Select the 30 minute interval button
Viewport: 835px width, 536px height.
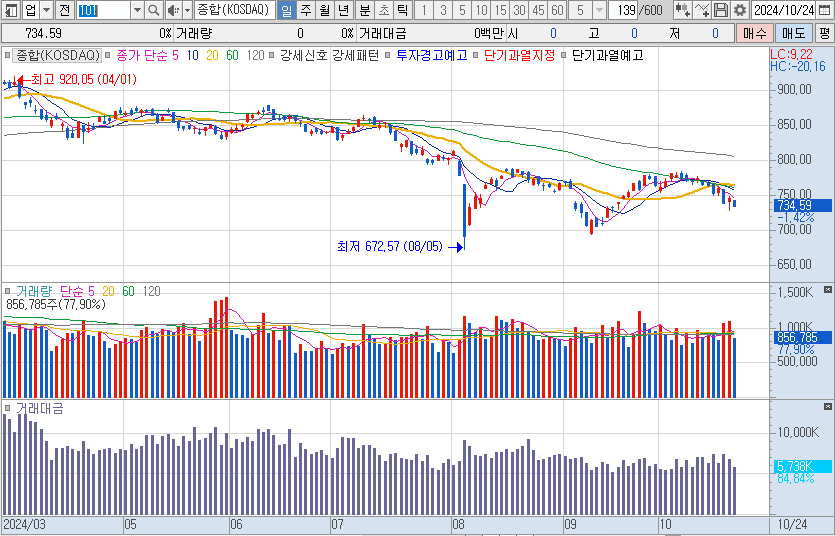[519, 10]
